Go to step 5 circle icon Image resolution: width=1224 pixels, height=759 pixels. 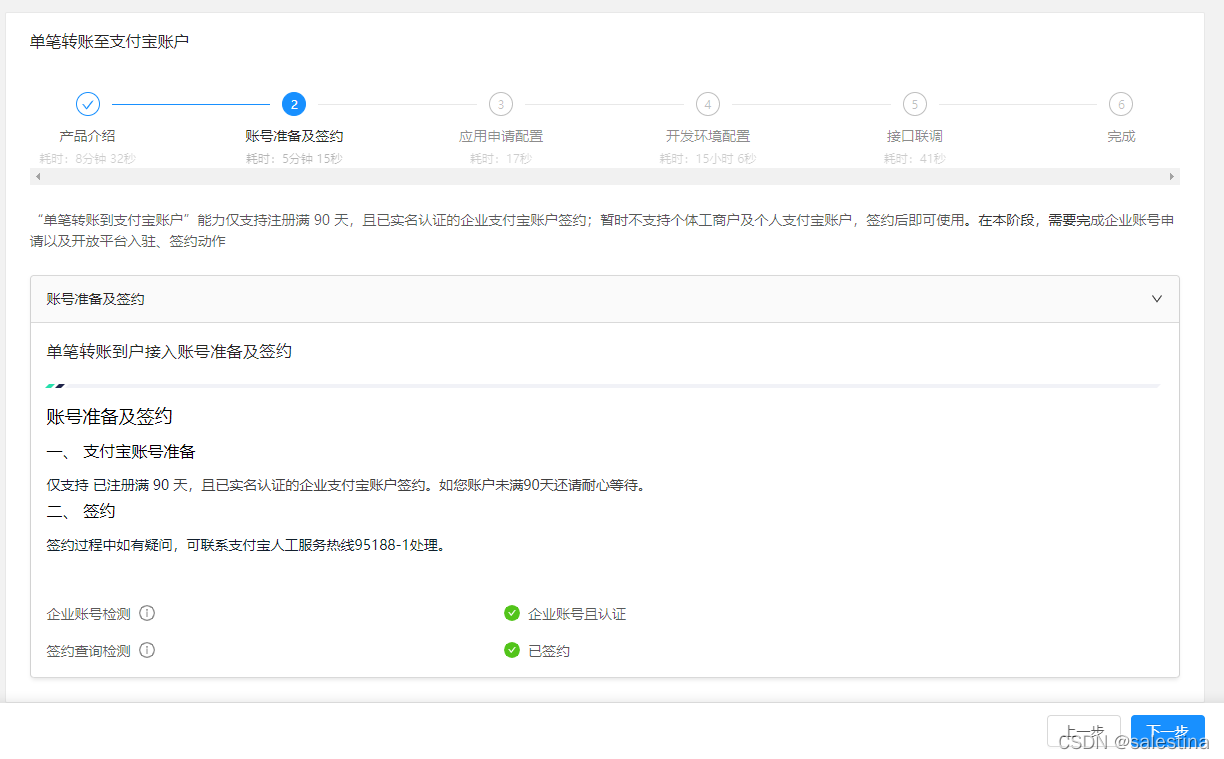pyautogui.click(x=914, y=104)
